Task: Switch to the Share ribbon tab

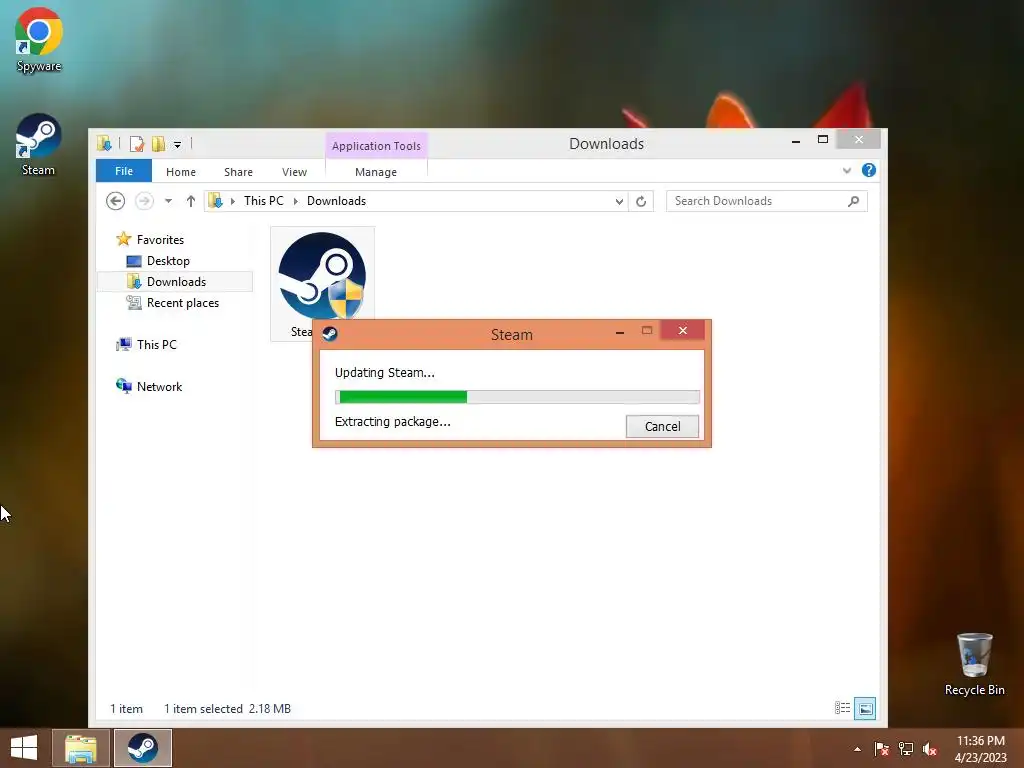Action: click(x=238, y=172)
